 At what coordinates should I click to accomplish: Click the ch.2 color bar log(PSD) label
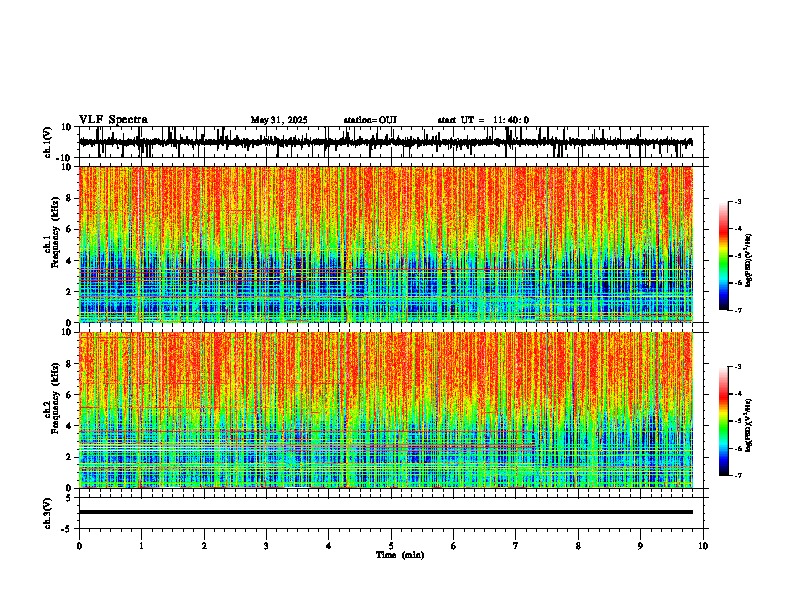point(748,425)
